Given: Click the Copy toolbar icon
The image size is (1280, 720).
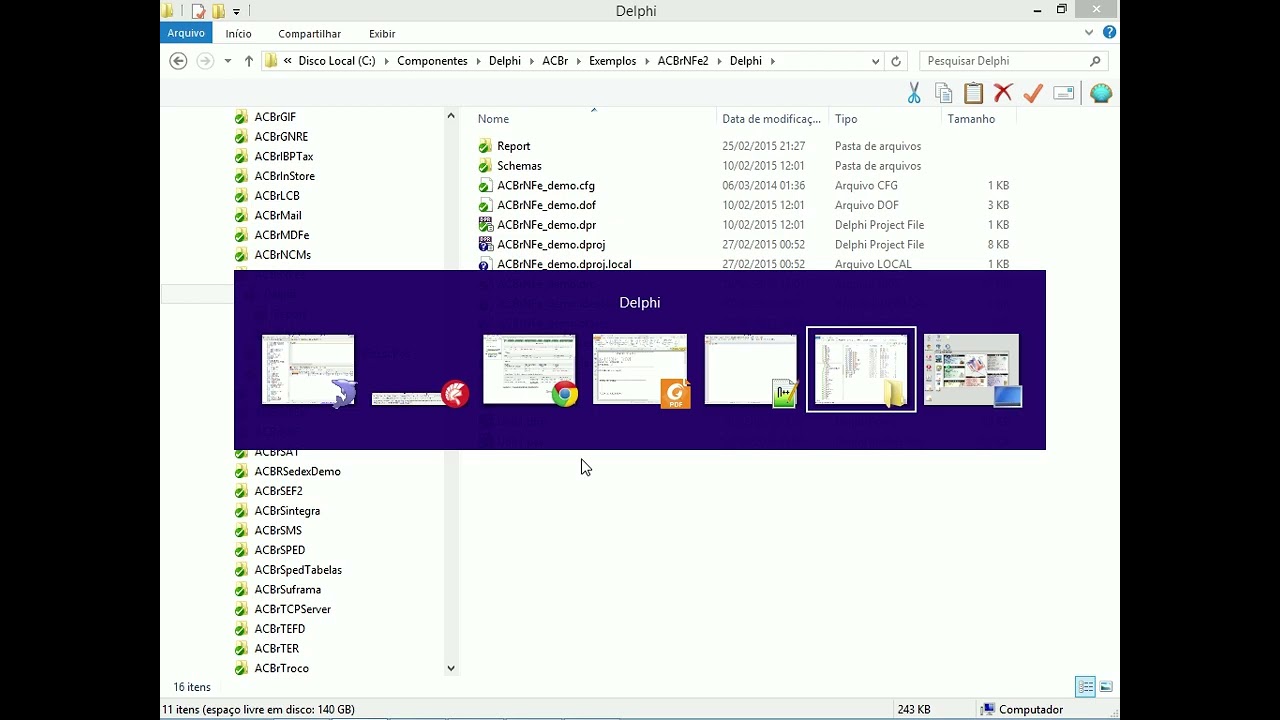Looking at the screenshot, I should [943, 93].
